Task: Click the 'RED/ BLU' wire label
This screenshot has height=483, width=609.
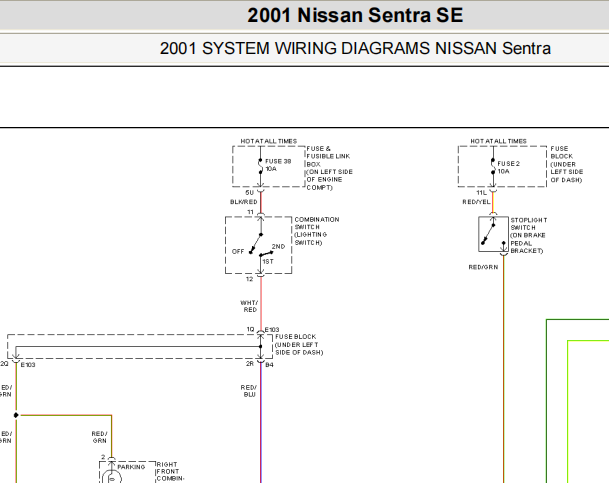Action: [x=249, y=391]
